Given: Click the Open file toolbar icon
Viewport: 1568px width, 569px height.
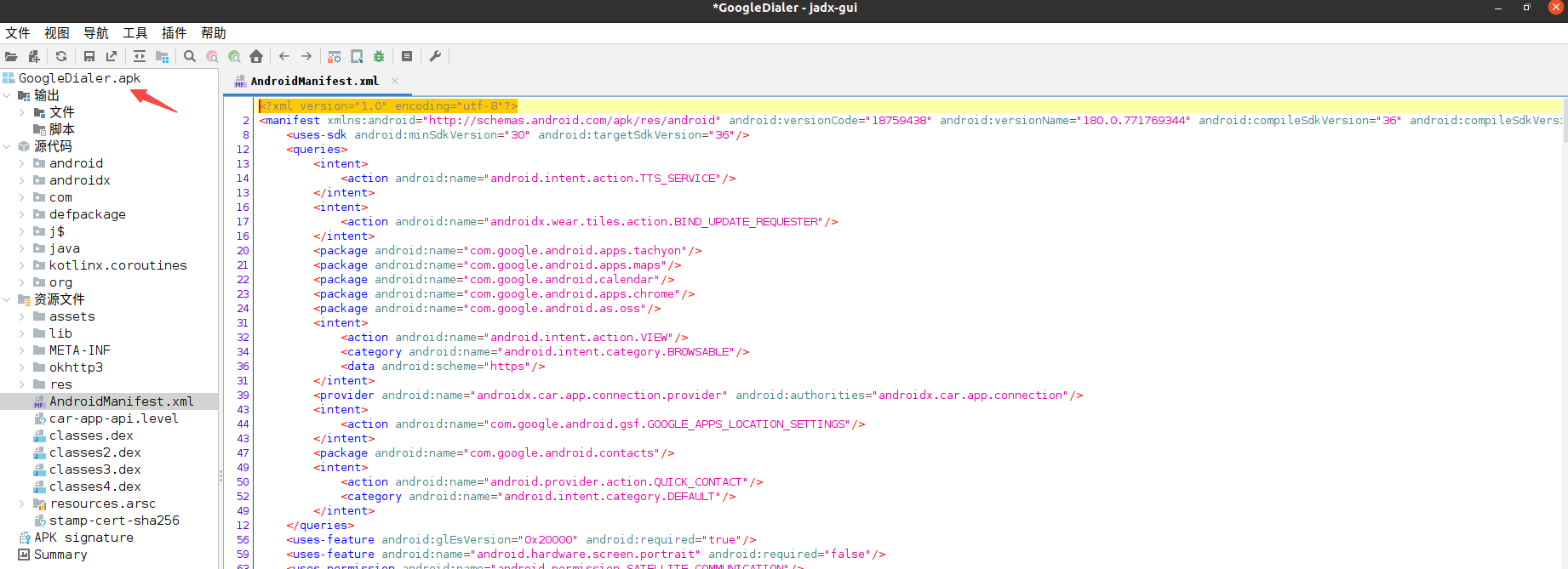Looking at the screenshot, I should pos(11,56).
